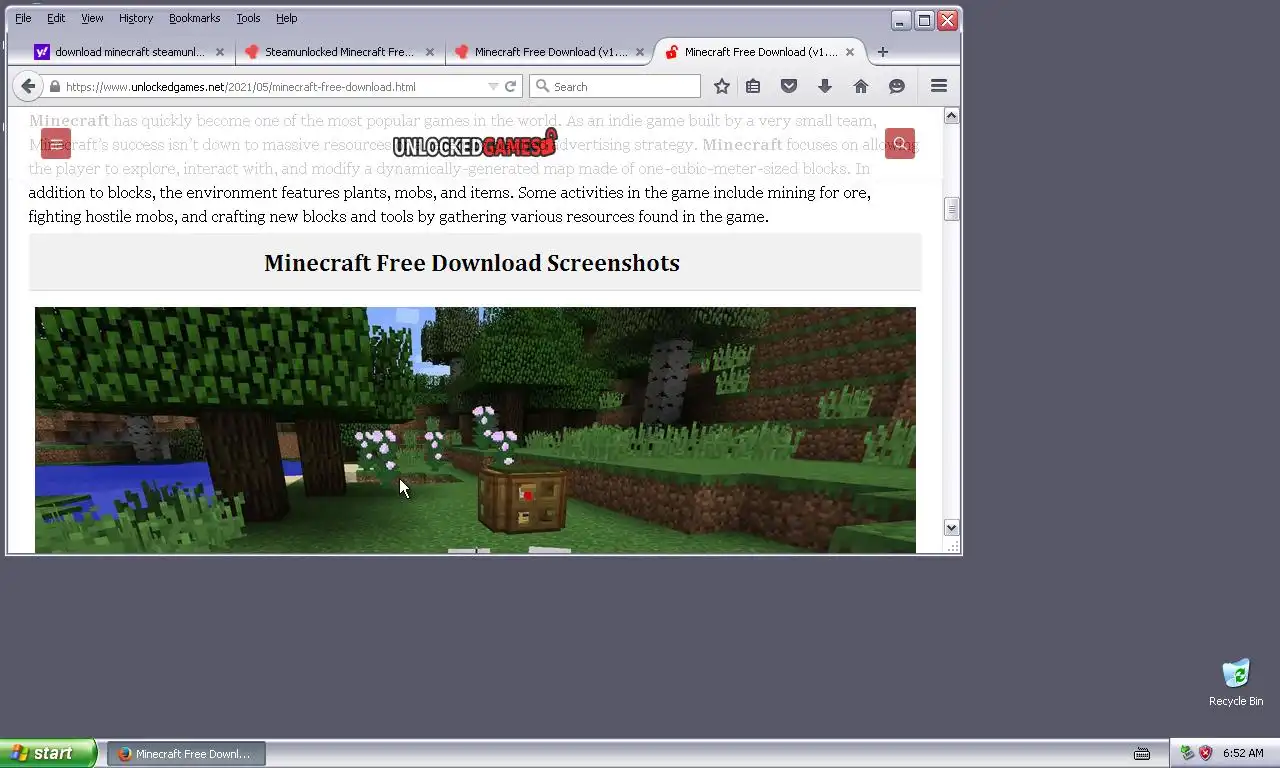Open the Hello chat smiley icon

897,87
